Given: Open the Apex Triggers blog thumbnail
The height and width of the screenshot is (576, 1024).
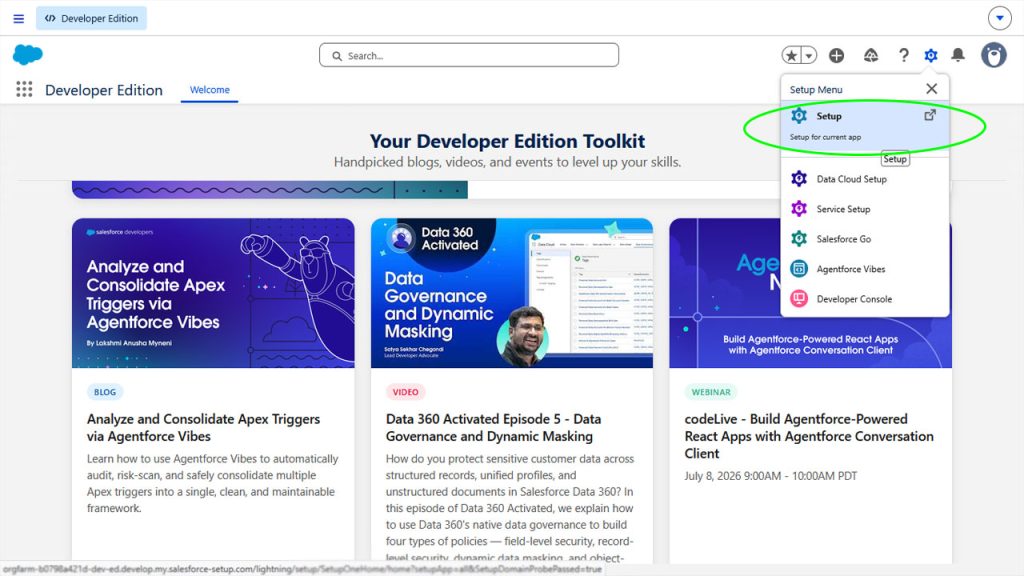Looking at the screenshot, I should coord(213,293).
